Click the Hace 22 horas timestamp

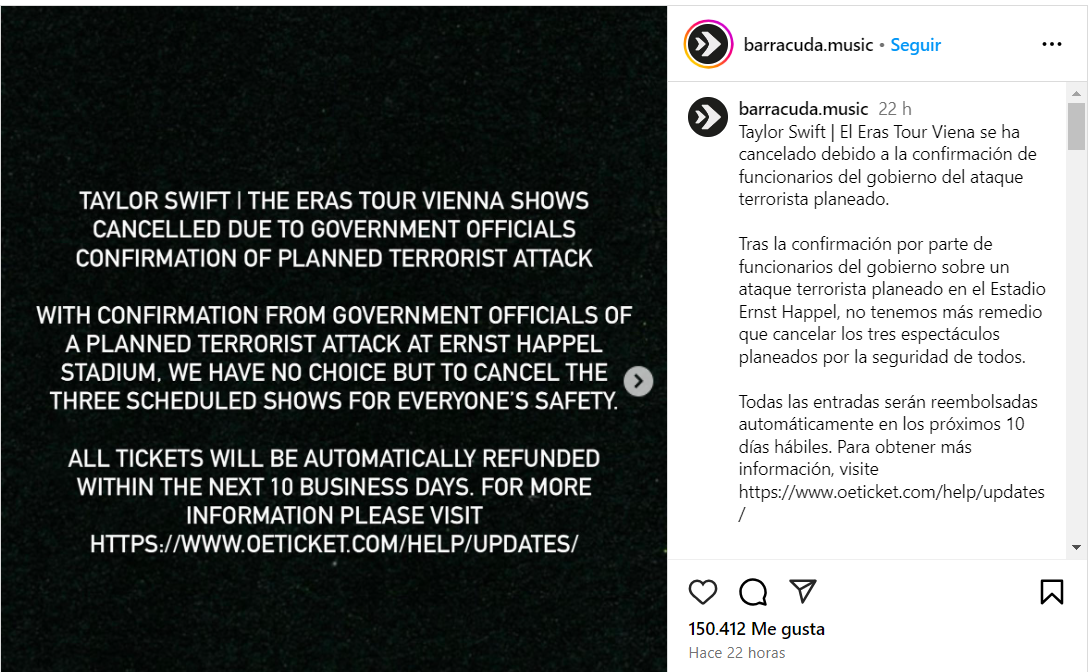[737, 653]
